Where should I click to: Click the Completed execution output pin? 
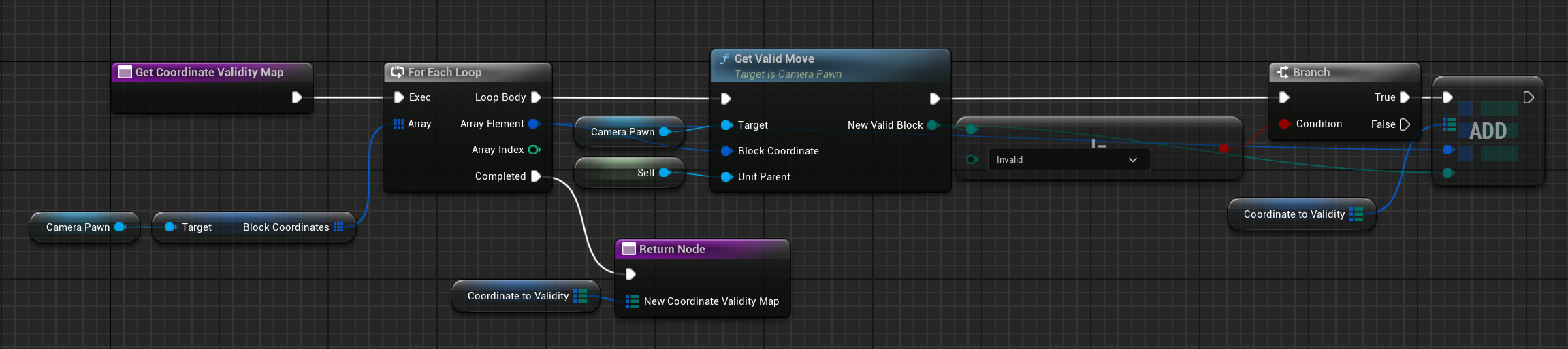[536, 176]
